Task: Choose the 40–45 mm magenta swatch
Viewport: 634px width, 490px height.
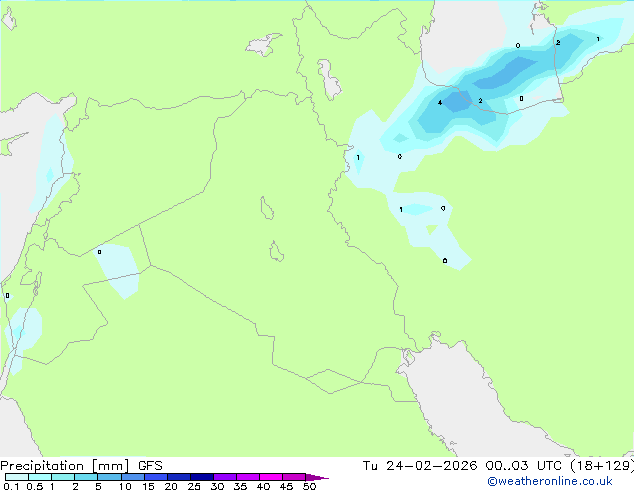Action: click(271, 477)
